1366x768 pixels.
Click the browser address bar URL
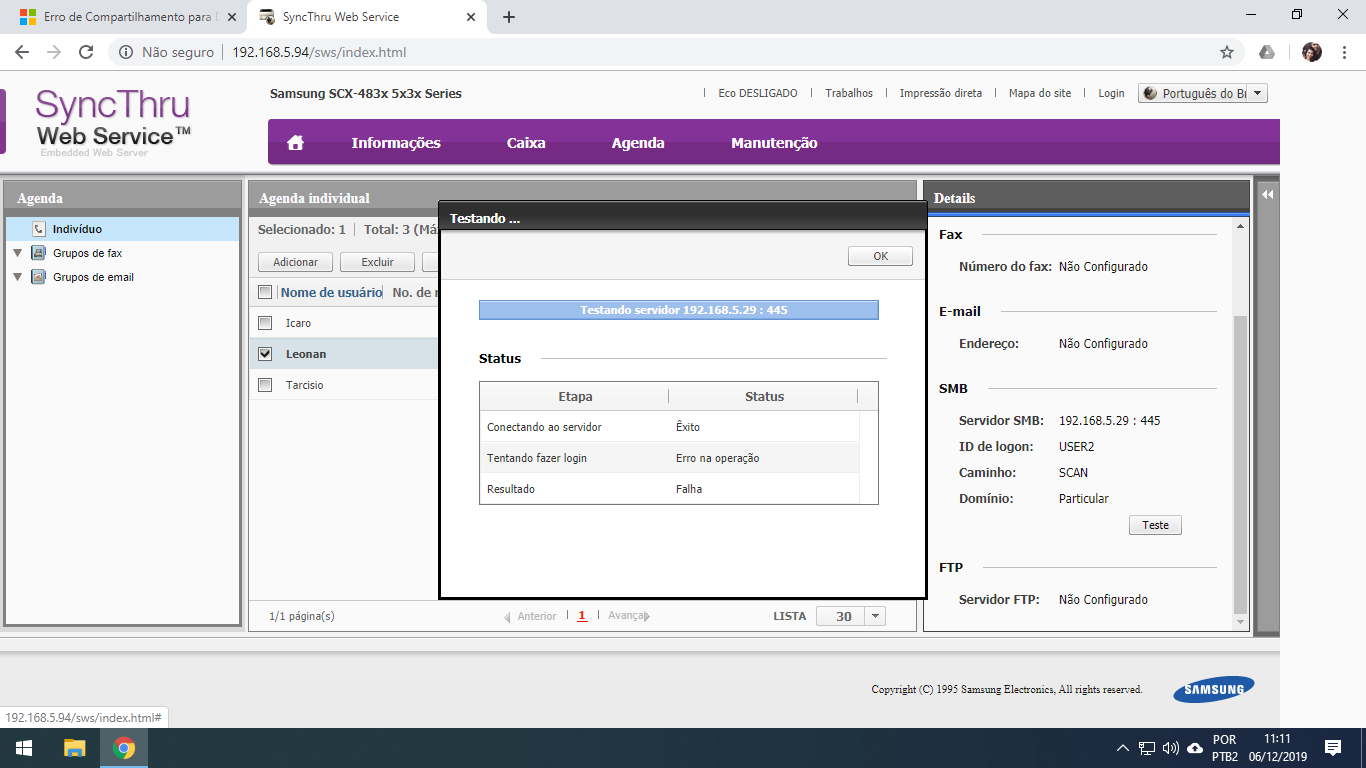319,52
